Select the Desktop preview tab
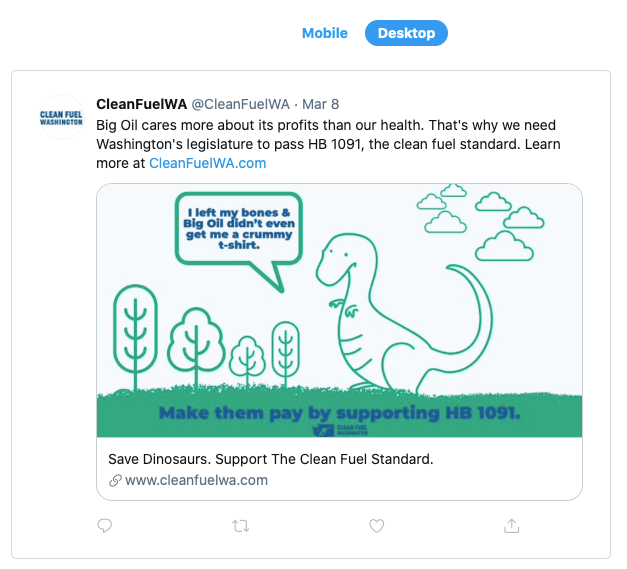The height and width of the screenshot is (569, 627). coord(406,33)
